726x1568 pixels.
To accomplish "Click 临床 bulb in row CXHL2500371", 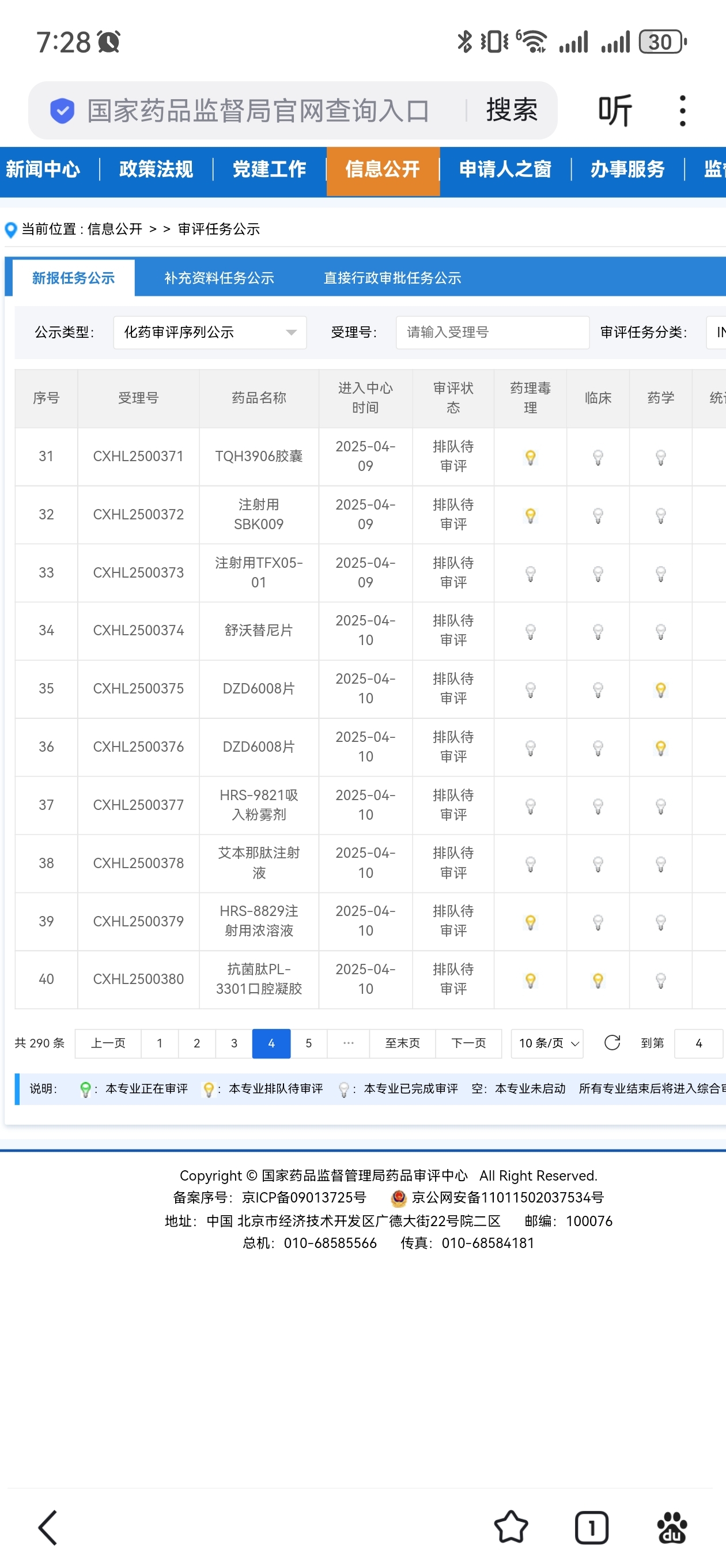I will (x=598, y=457).
